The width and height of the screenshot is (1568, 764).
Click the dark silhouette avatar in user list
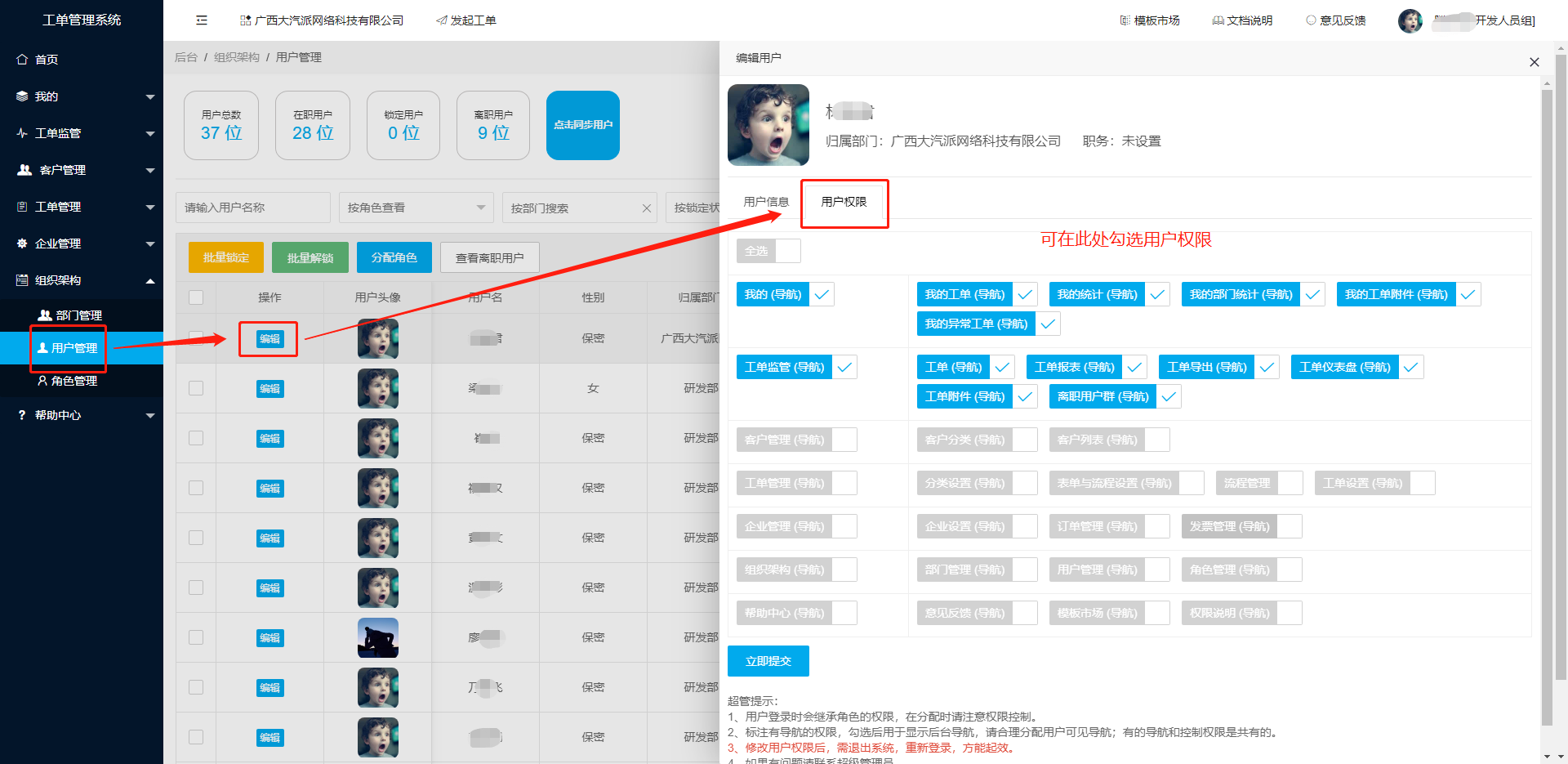[378, 637]
